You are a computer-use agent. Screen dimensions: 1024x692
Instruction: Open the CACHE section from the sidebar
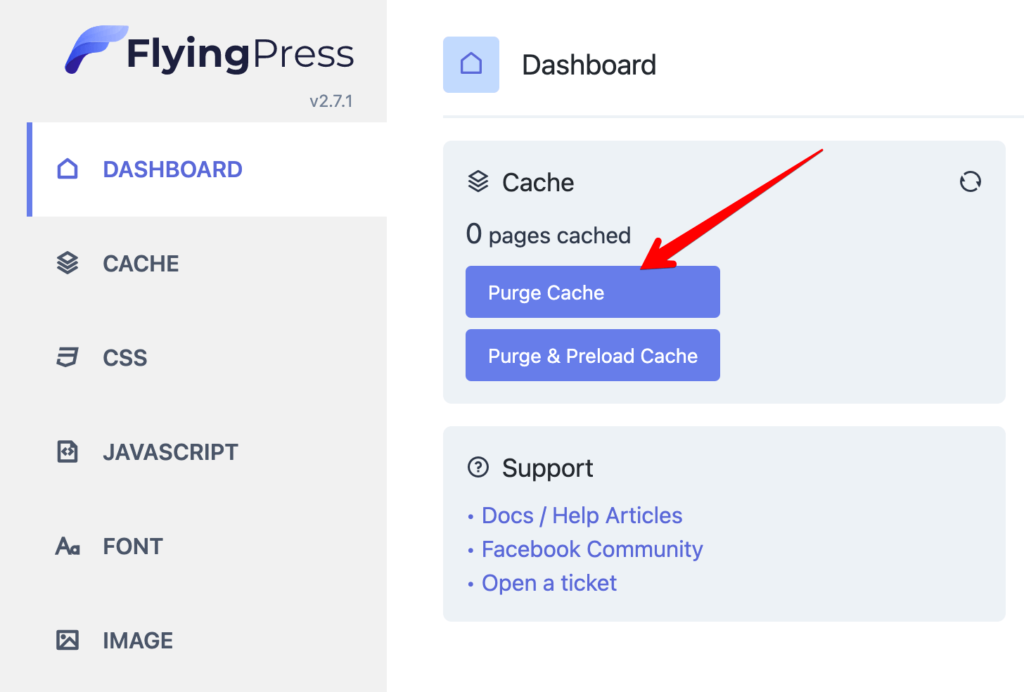pos(140,263)
